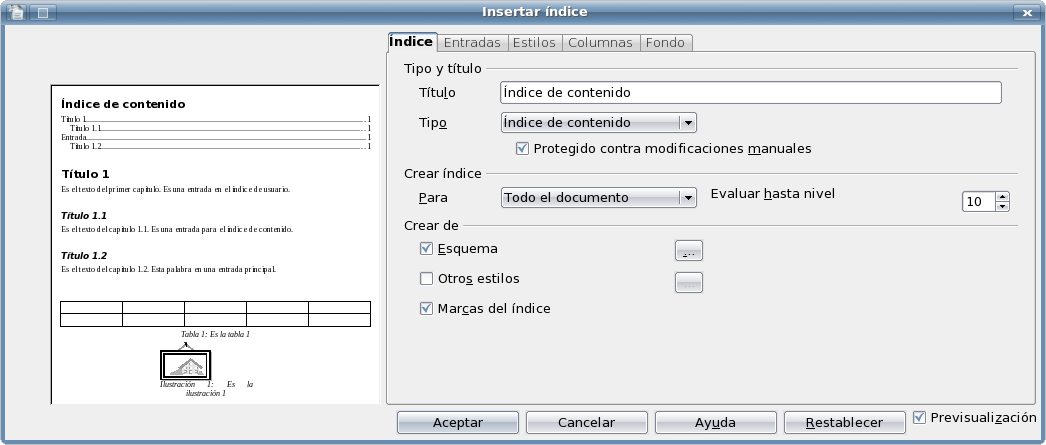Viewport: 1046px width, 445px height.
Task: Decrease the Evaluar hasta nivel value
Action: click(x=1002, y=206)
